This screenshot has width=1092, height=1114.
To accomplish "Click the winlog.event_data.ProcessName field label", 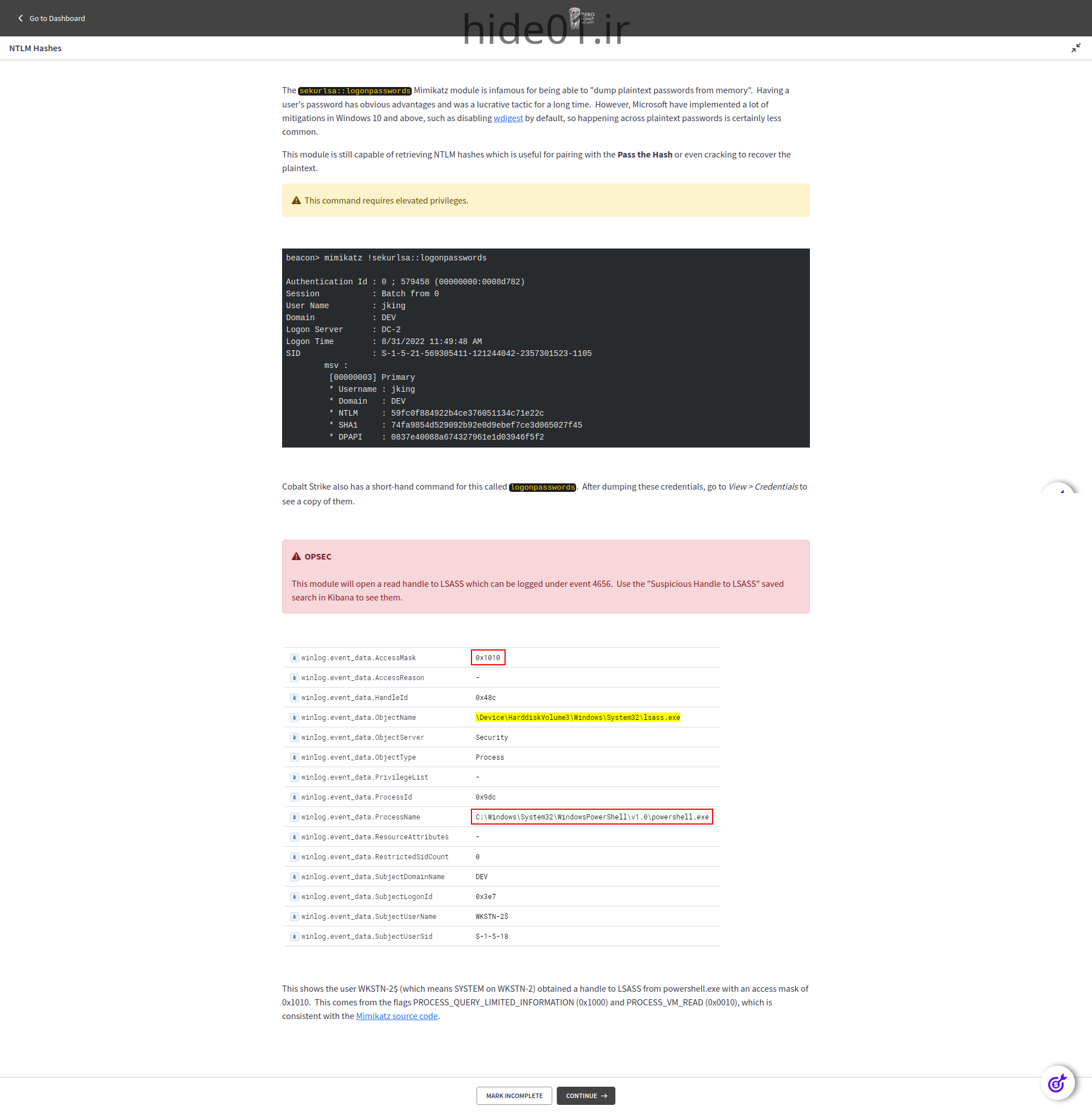I will click(360, 817).
